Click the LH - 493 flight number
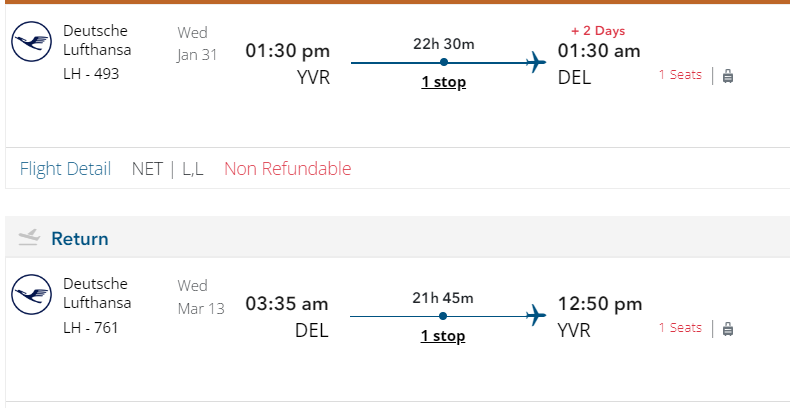Screen dimensions: 790x408 pos(91,73)
